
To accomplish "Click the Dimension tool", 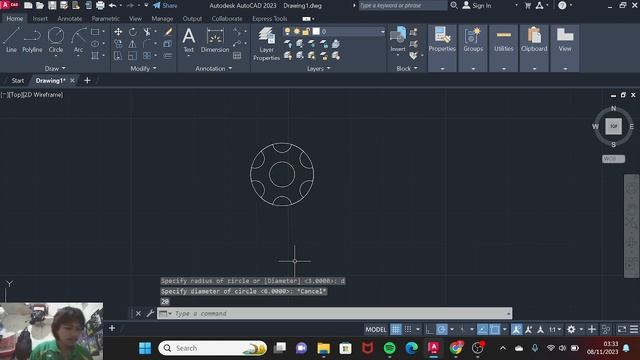I will point(215,40).
